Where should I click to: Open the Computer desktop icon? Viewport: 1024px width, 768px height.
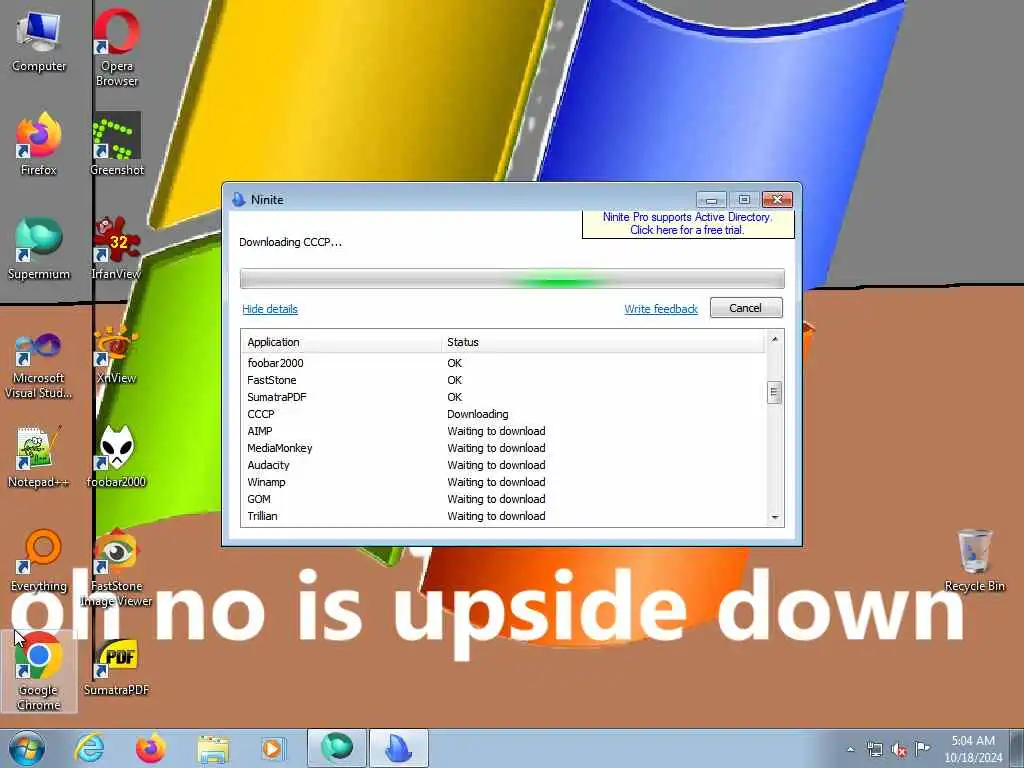tap(39, 42)
